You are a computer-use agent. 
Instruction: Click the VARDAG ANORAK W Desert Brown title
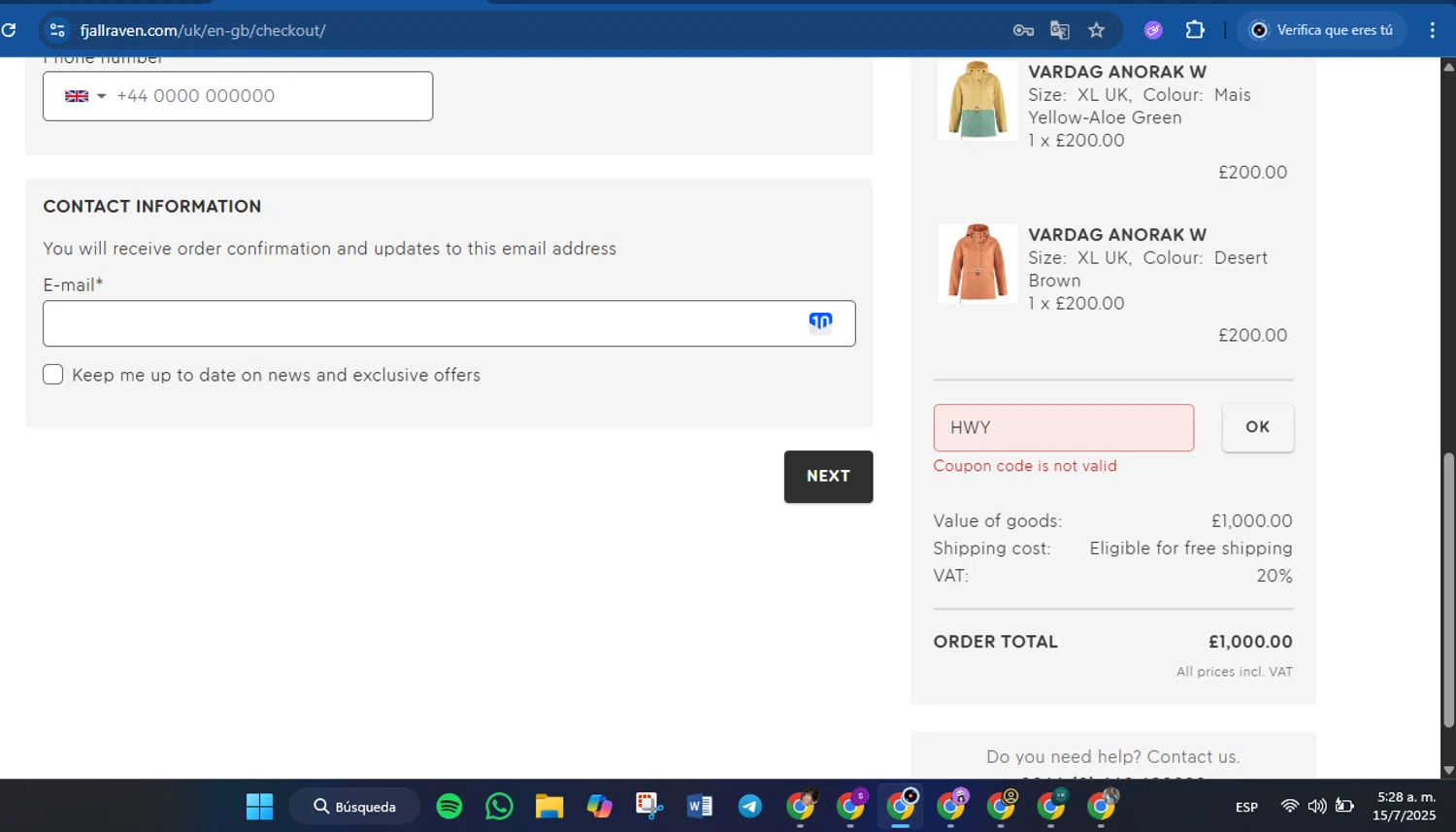click(x=1117, y=235)
